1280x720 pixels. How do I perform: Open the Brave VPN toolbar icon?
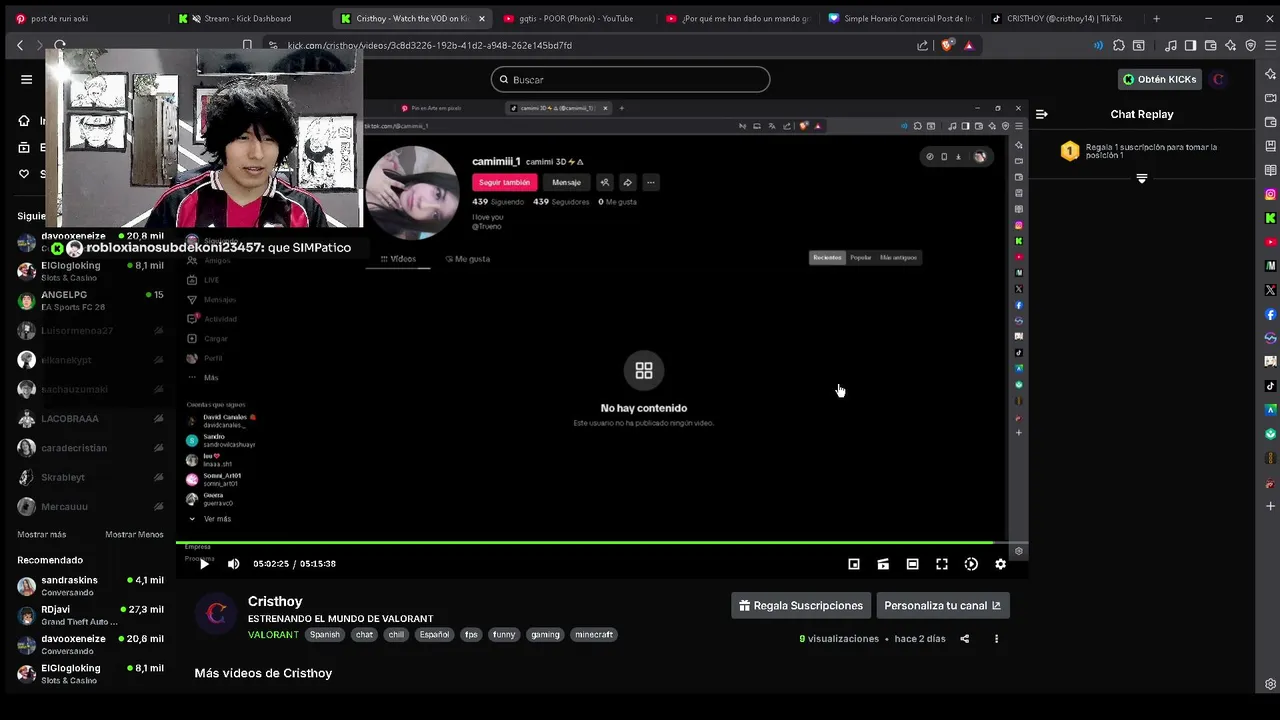tap(1250, 45)
